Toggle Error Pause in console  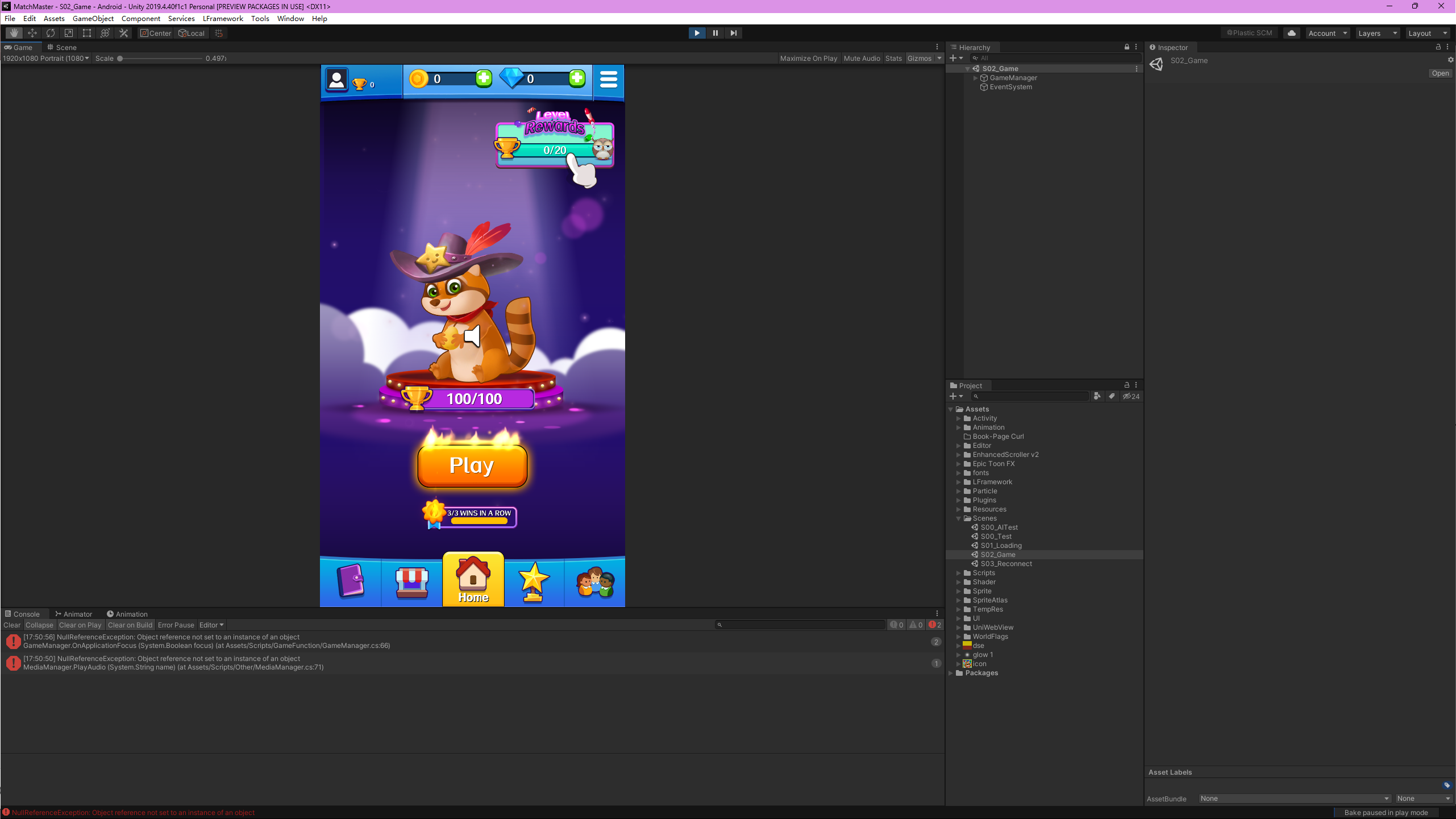click(176, 625)
